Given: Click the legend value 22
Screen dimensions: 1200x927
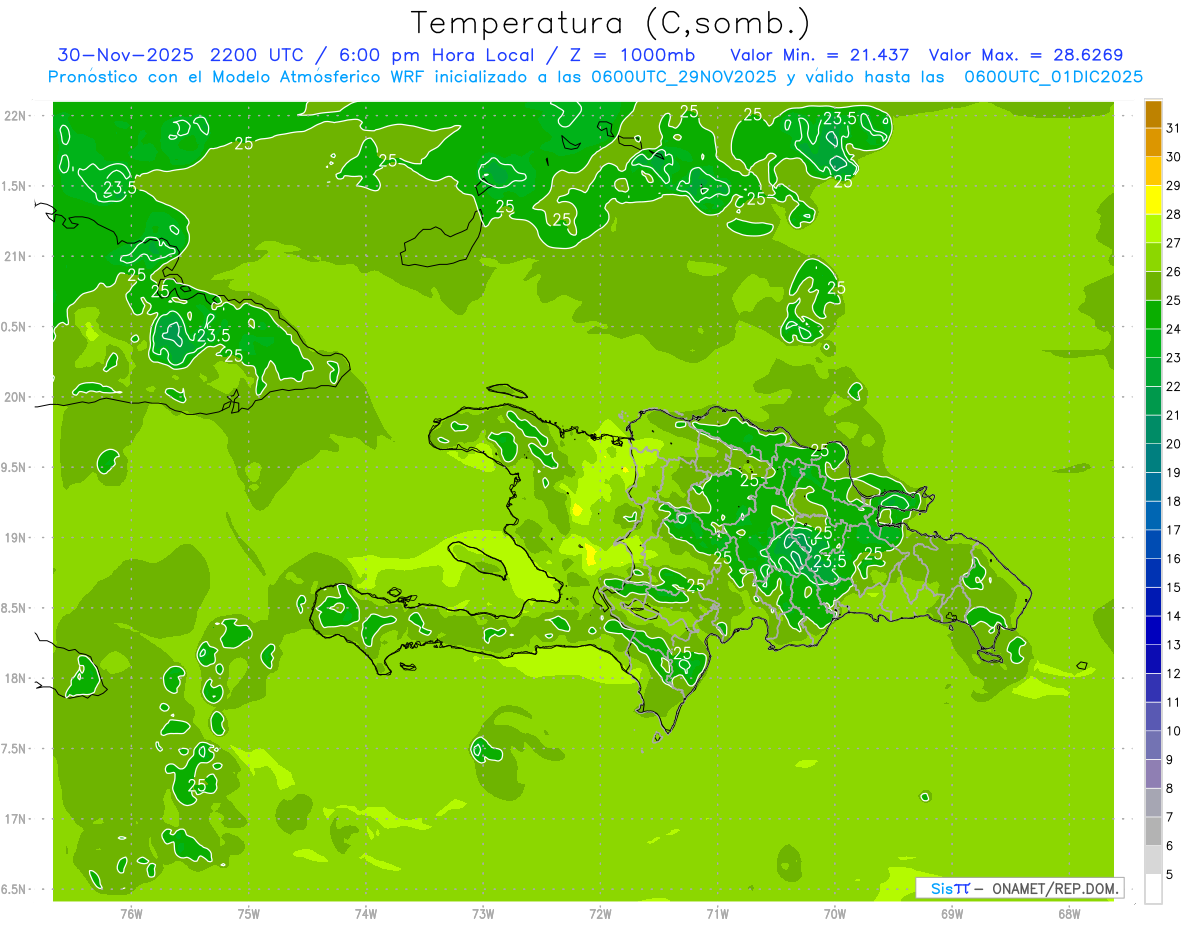Looking at the screenshot, I should (1174, 386).
